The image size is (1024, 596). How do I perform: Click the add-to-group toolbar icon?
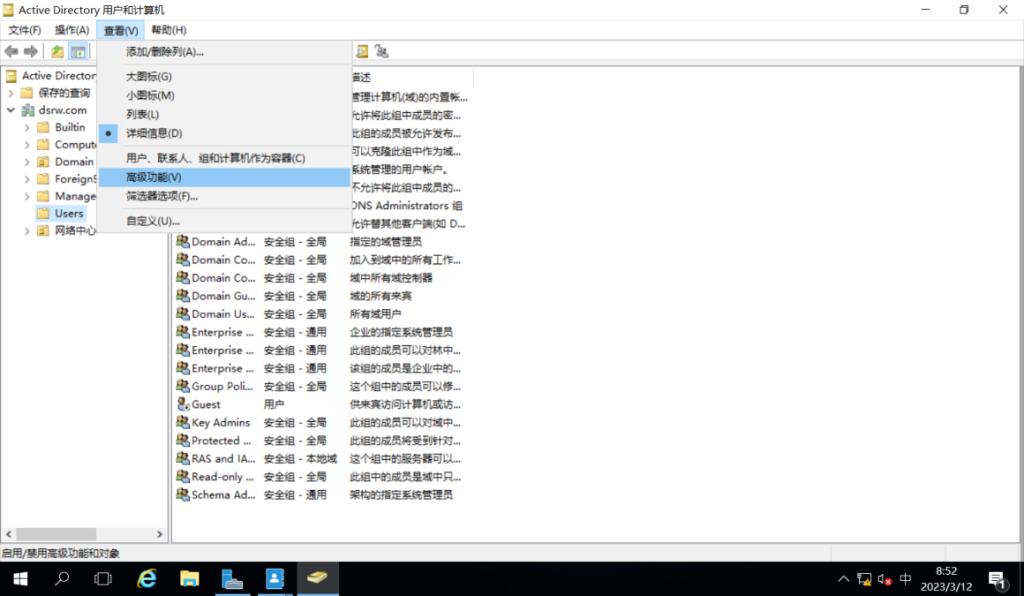click(382, 52)
